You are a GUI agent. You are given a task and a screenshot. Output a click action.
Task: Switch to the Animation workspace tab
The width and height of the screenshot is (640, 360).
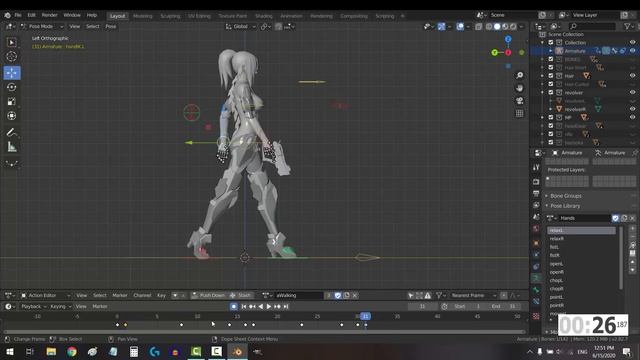291,16
